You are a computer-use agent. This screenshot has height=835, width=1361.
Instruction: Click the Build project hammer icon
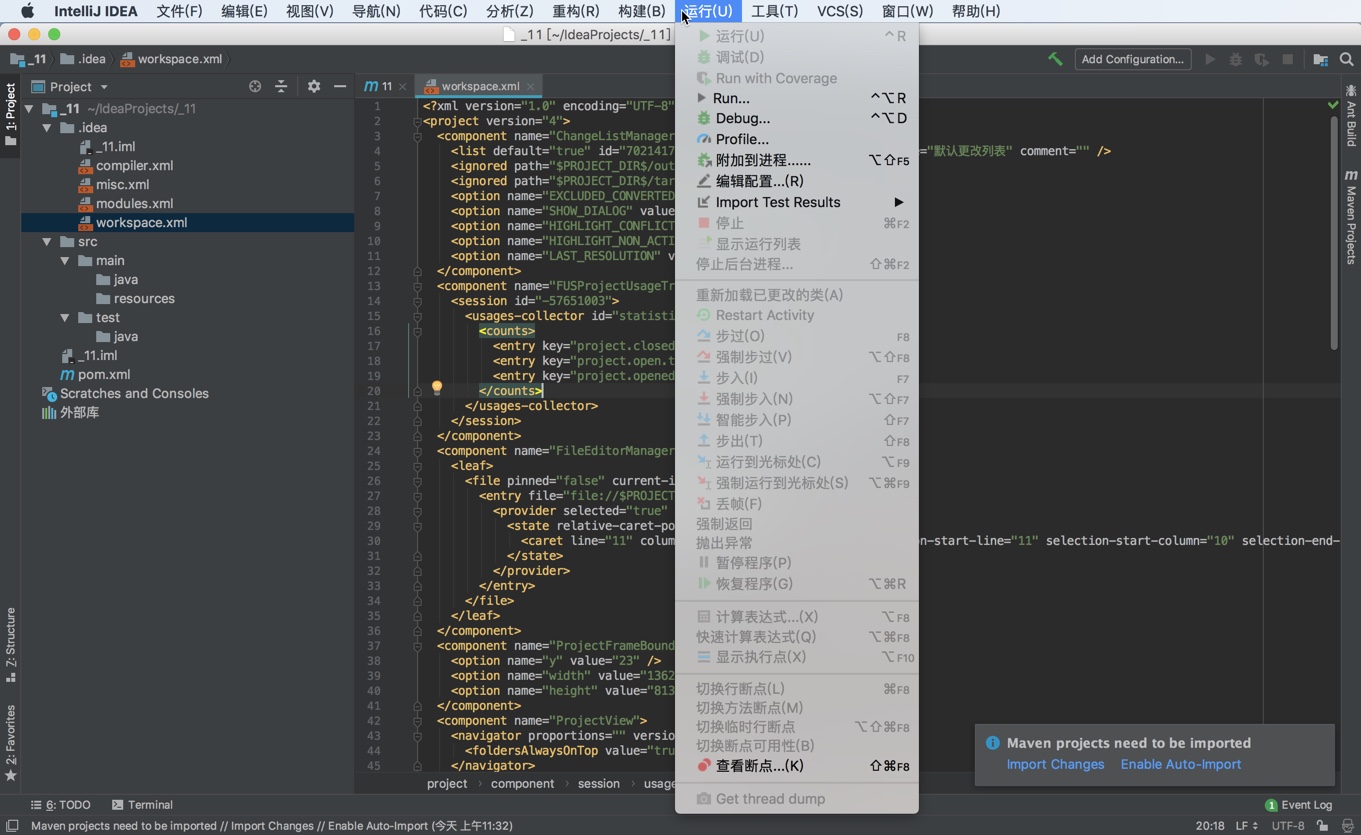[1055, 59]
